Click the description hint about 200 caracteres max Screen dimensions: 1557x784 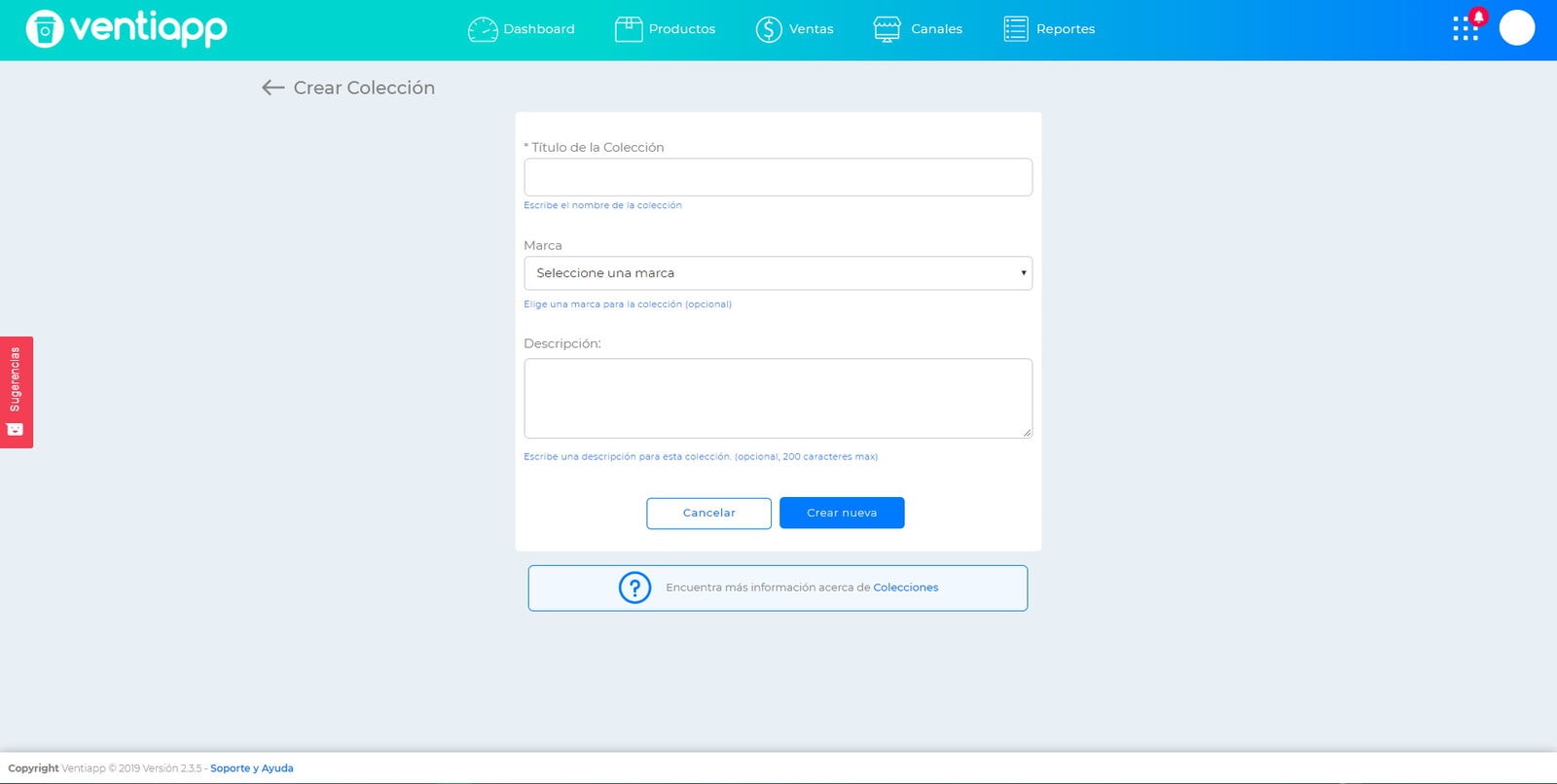(x=701, y=456)
